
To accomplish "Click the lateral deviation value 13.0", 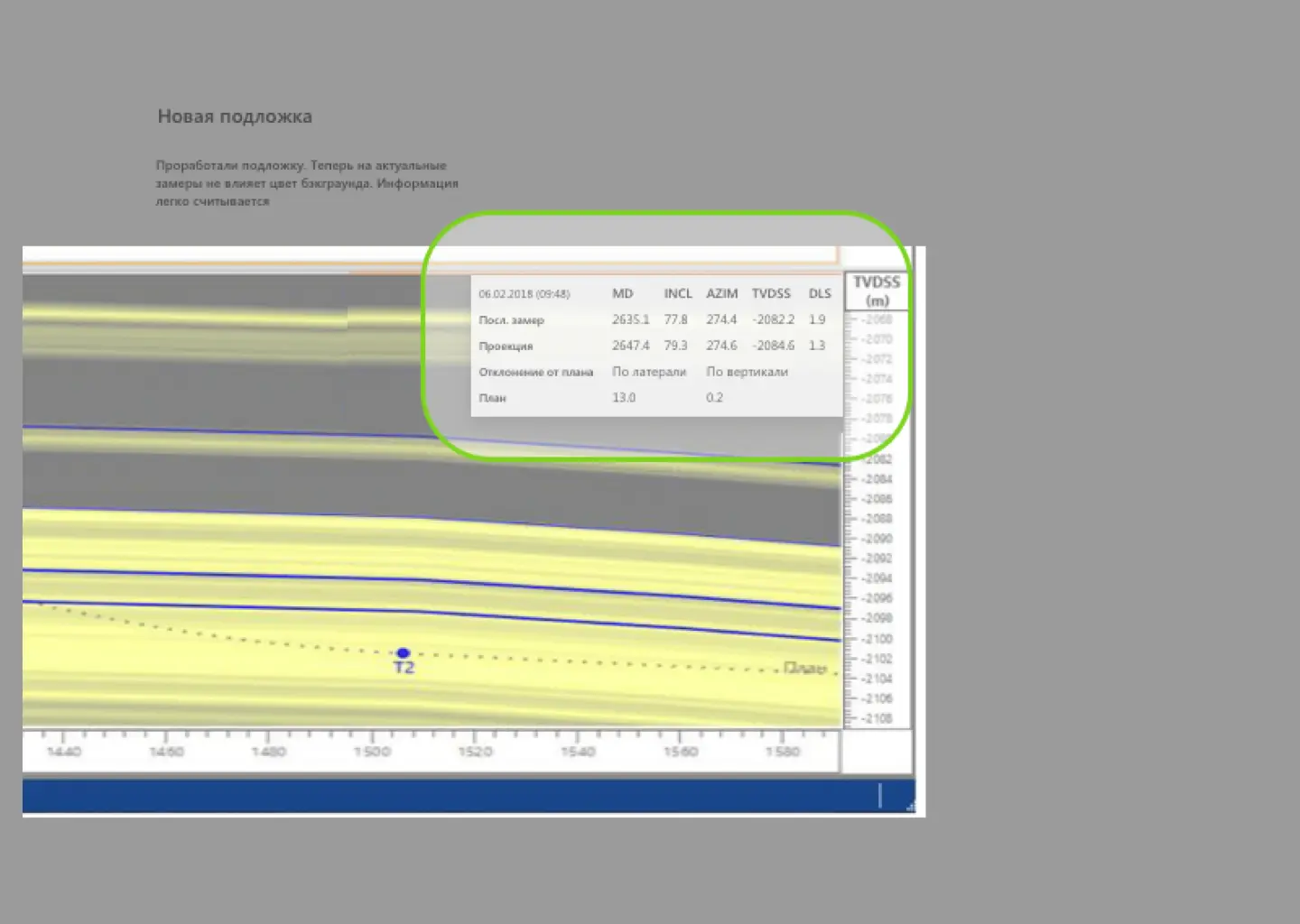I will [x=624, y=397].
